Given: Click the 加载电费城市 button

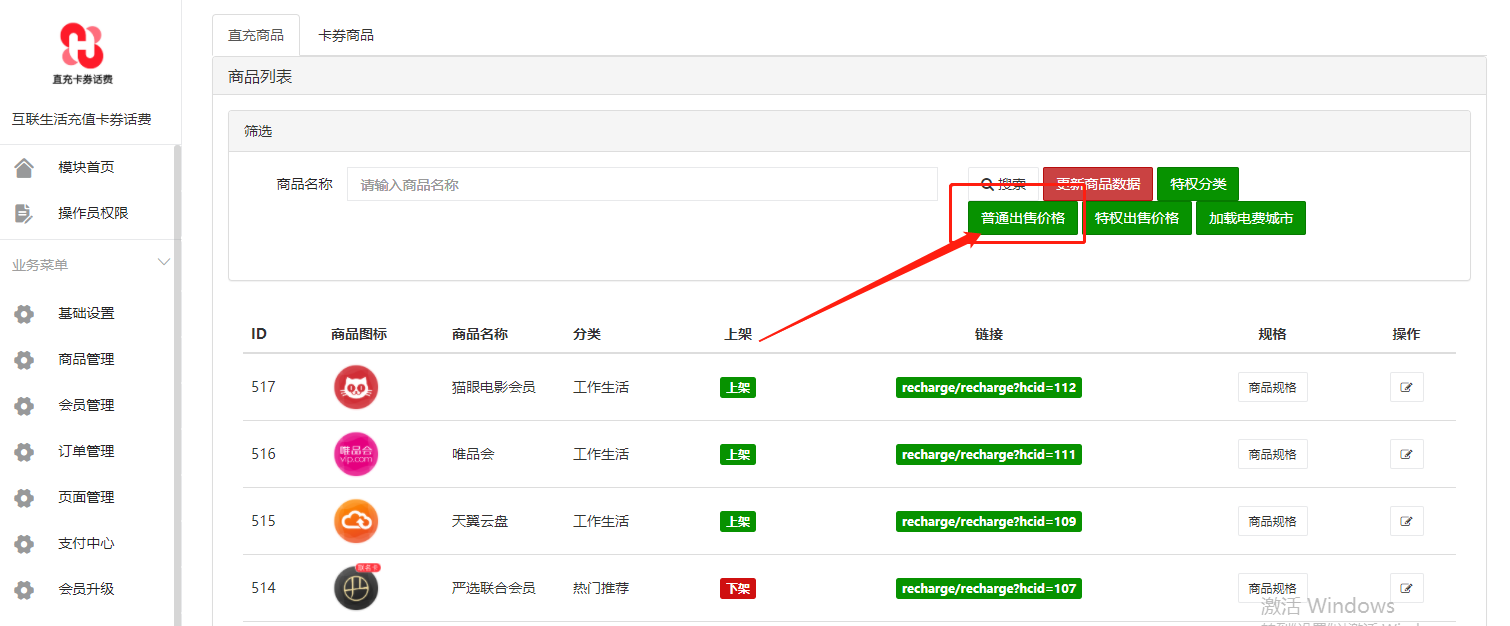Looking at the screenshot, I should [1251, 218].
